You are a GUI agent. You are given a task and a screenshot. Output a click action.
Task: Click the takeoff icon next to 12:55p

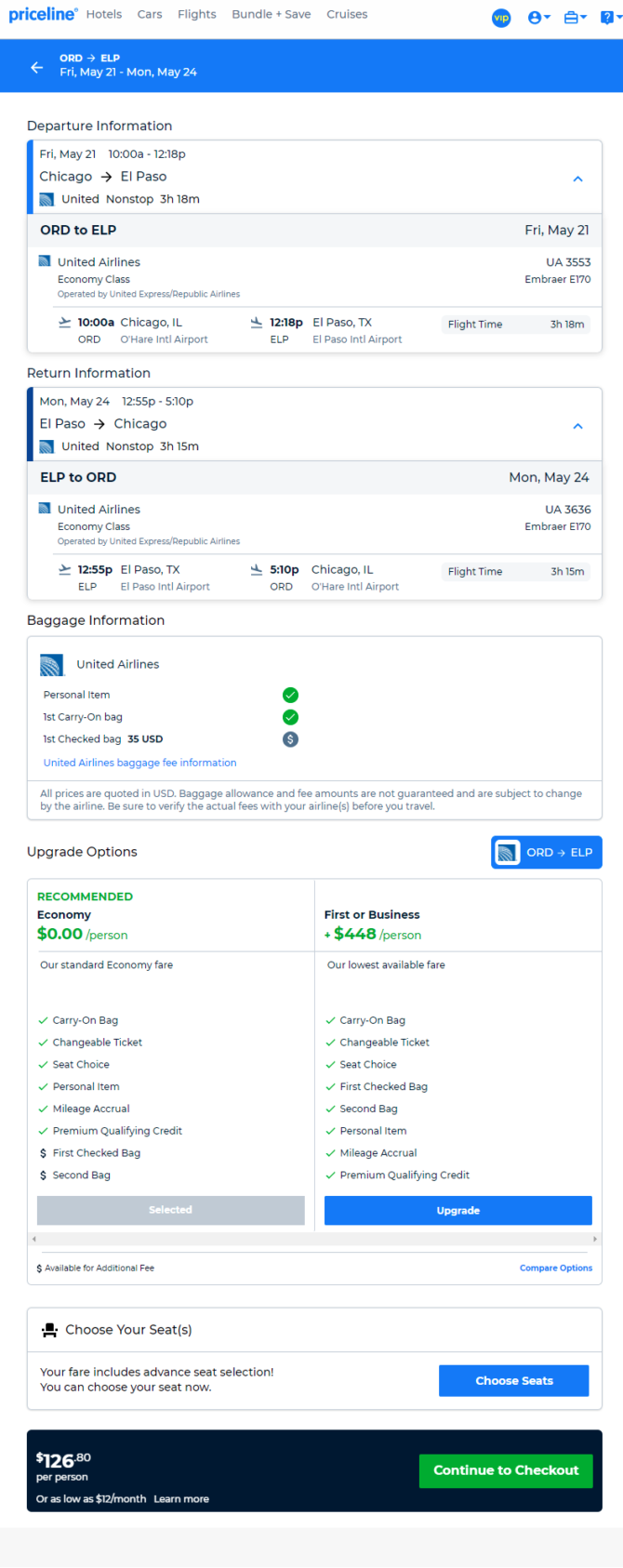[64, 570]
